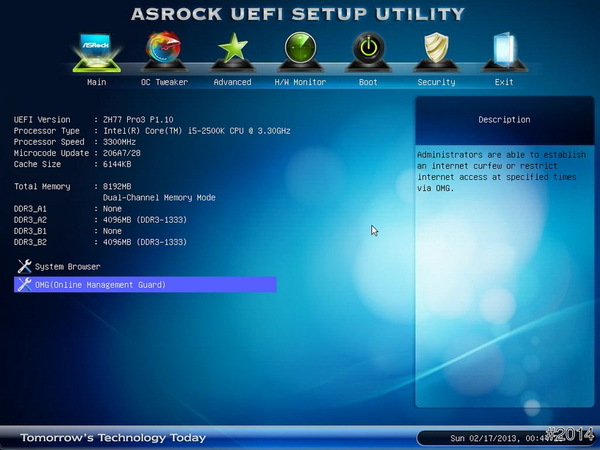Image resolution: width=600 pixels, height=450 pixels.
Task: Click the Cache Size label
Action: pos(37,164)
